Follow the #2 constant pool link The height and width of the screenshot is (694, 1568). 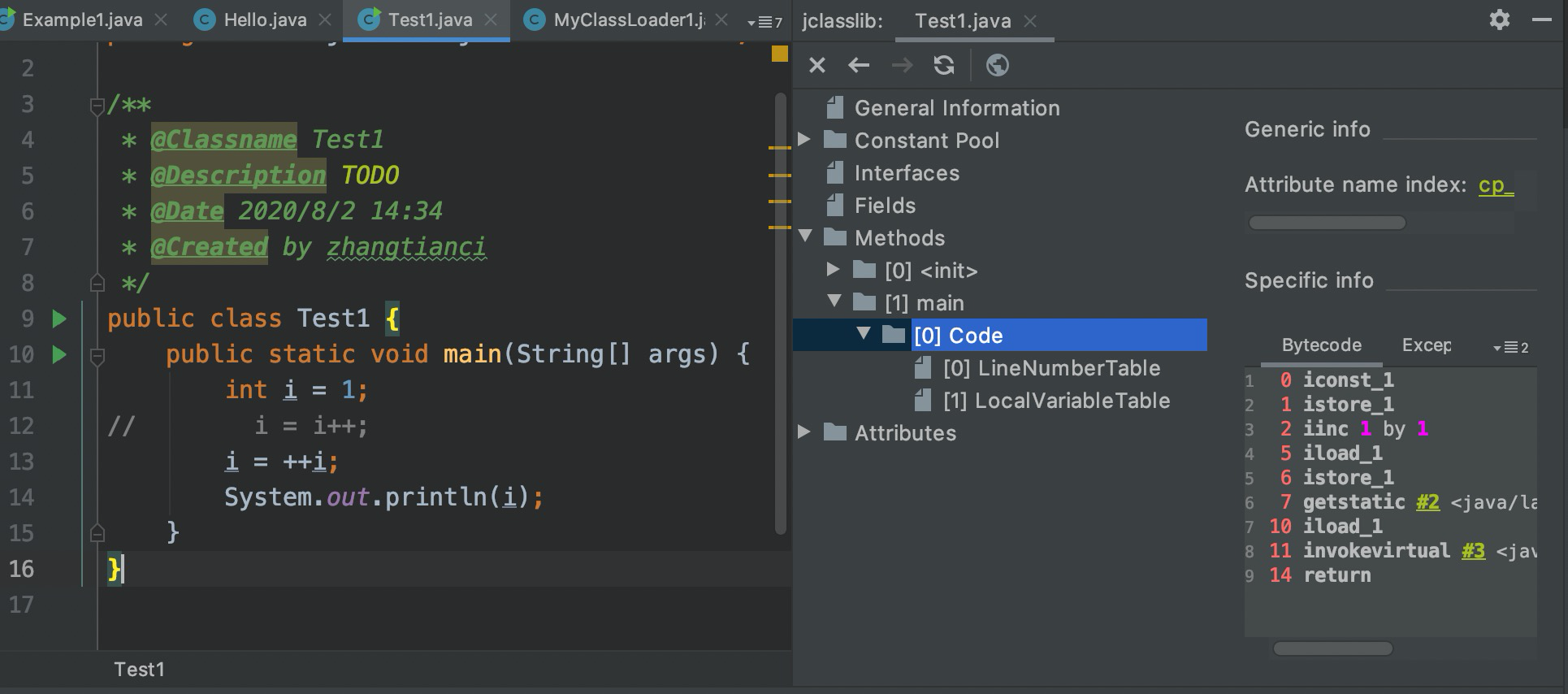[1427, 502]
